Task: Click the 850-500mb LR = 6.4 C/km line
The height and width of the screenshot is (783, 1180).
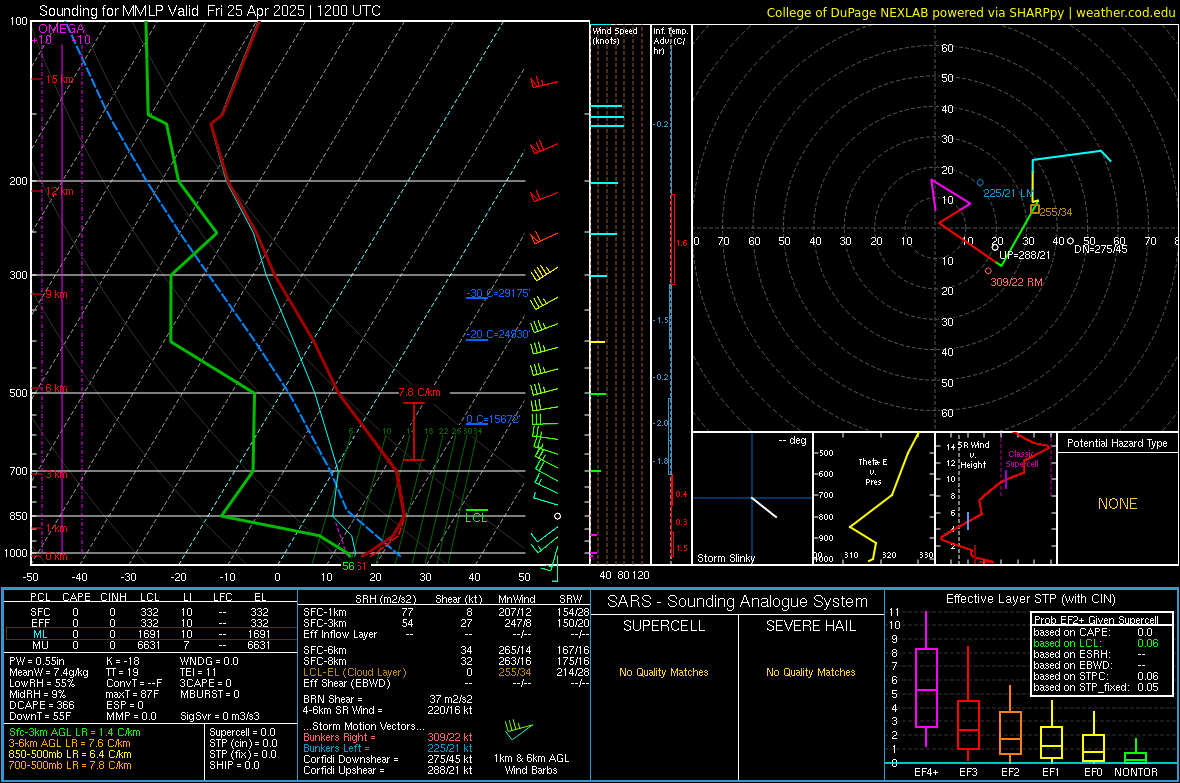Action: tap(70, 754)
